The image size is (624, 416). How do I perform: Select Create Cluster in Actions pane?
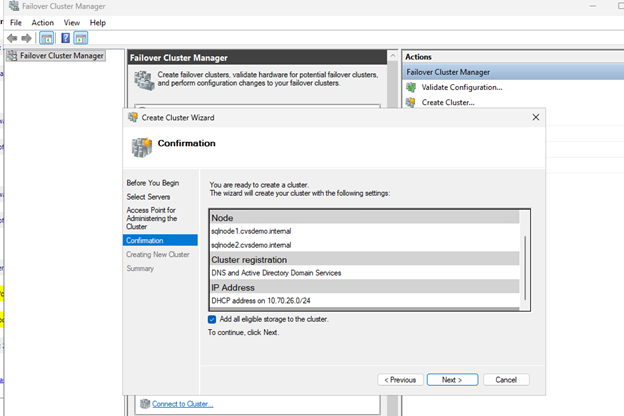pos(448,102)
